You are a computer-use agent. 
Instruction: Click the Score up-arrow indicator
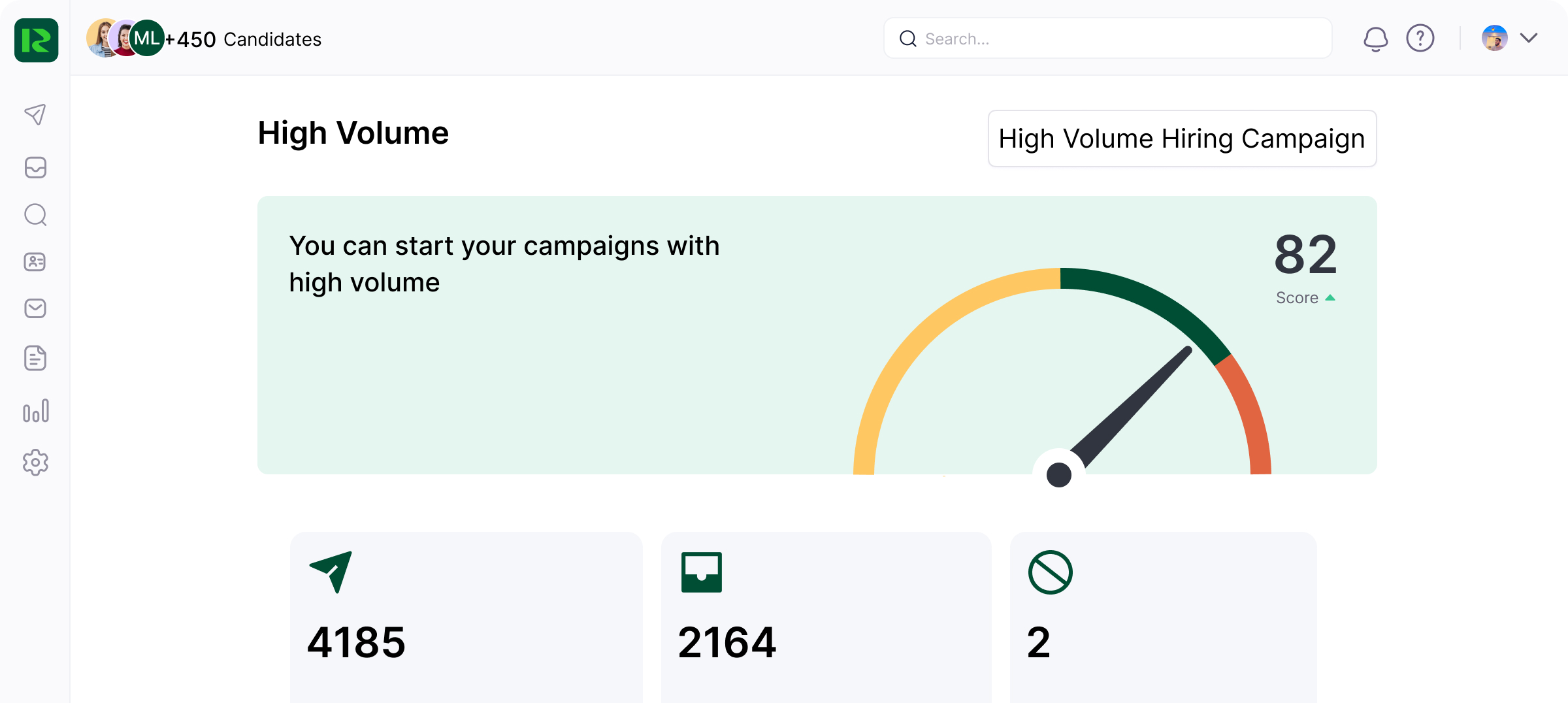[x=1330, y=298]
